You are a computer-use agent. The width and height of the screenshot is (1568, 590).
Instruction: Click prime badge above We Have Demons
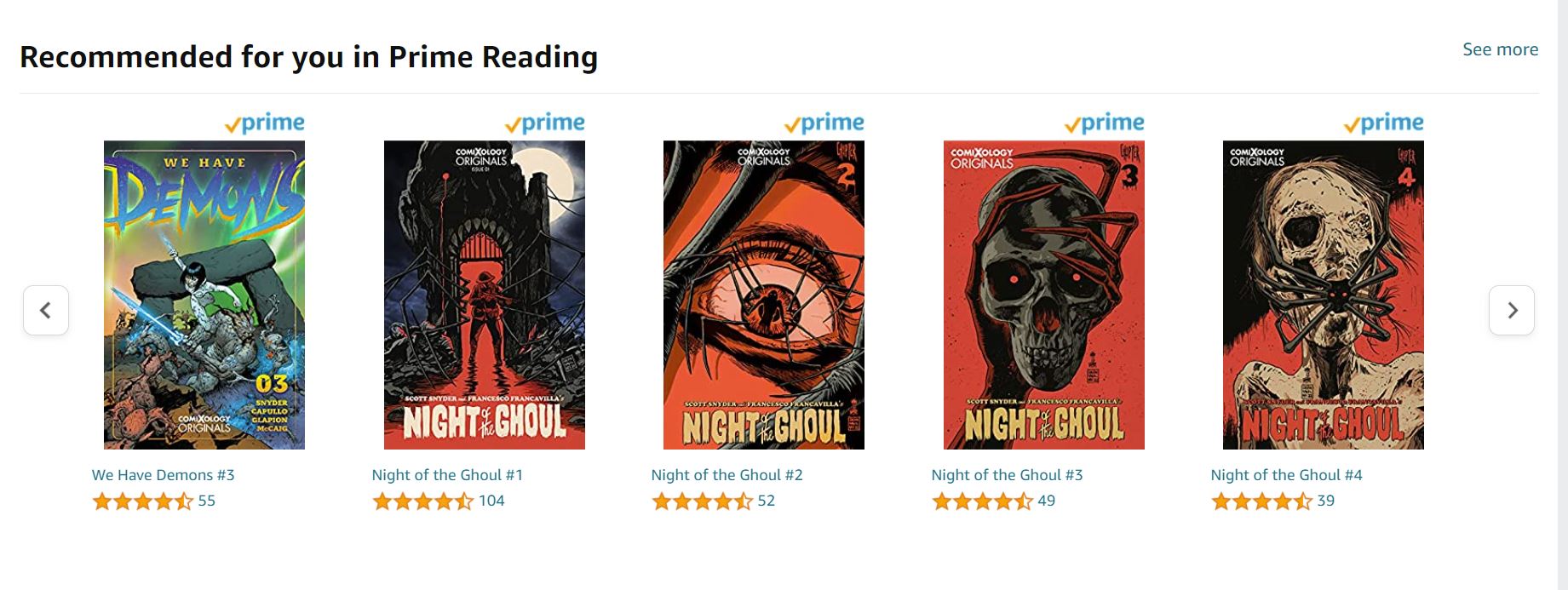(264, 123)
